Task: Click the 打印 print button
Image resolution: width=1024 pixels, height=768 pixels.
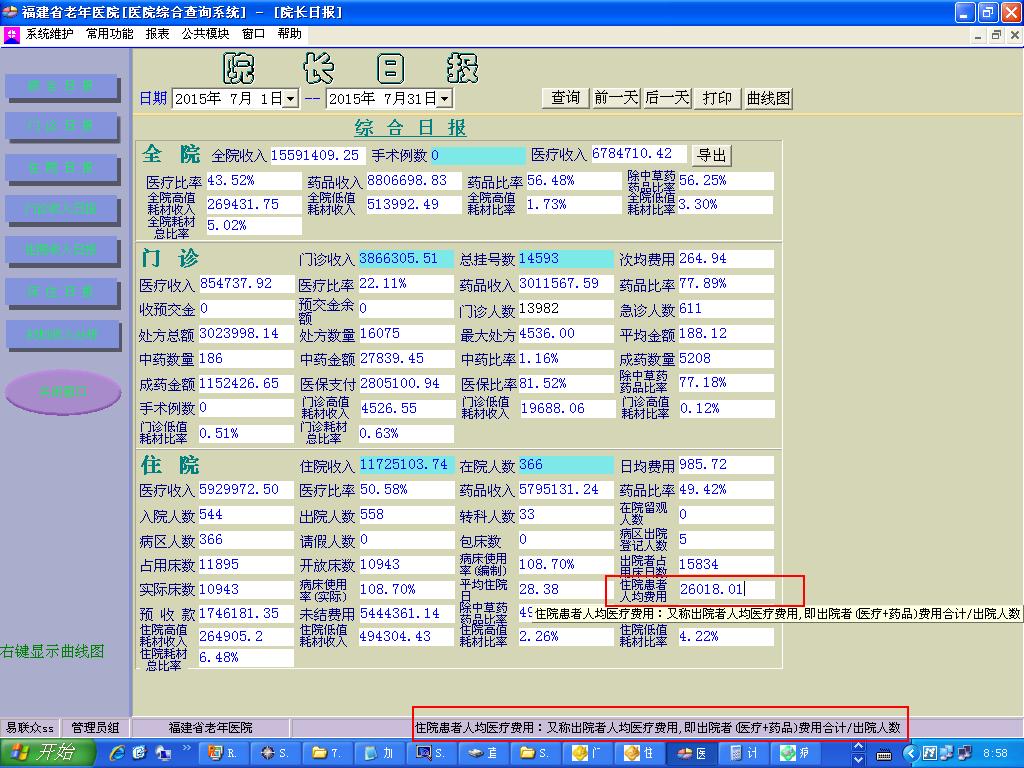Action: click(716, 98)
